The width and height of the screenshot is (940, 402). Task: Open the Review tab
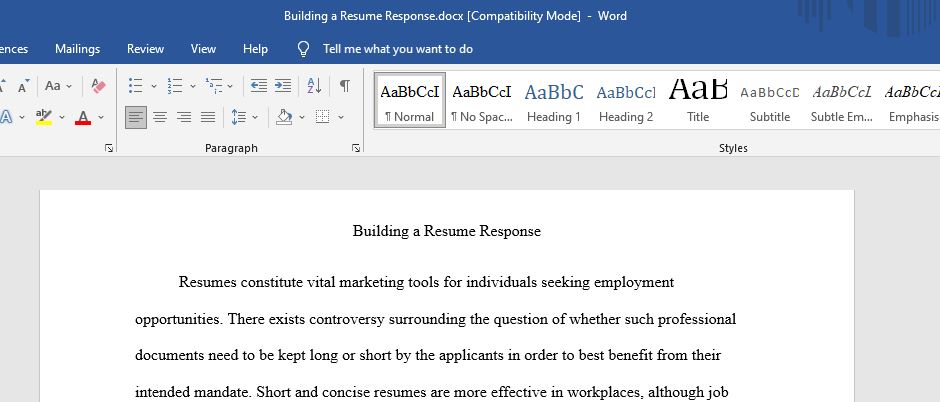145,49
